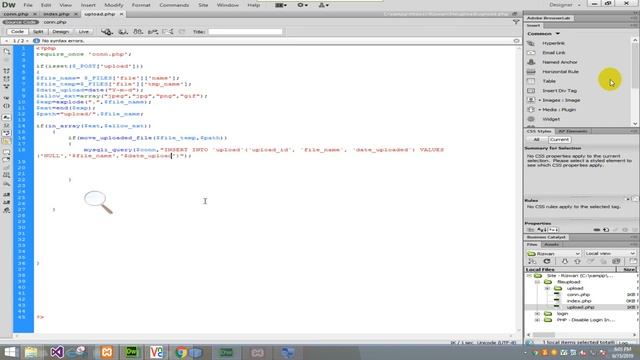
Task: Select the Assets tab
Action: 551,244
